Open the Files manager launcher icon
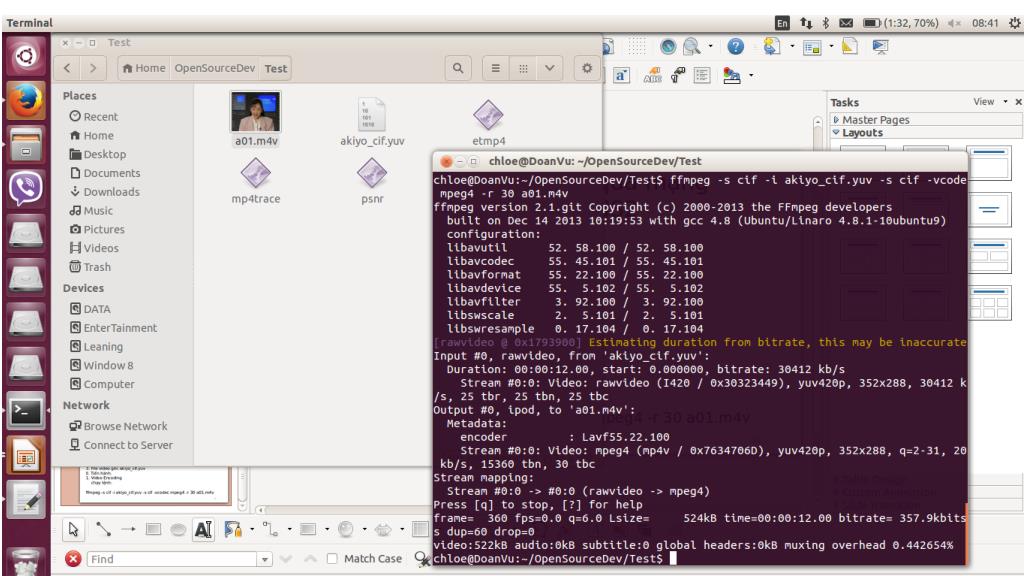 pyautogui.click(x=26, y=144)
